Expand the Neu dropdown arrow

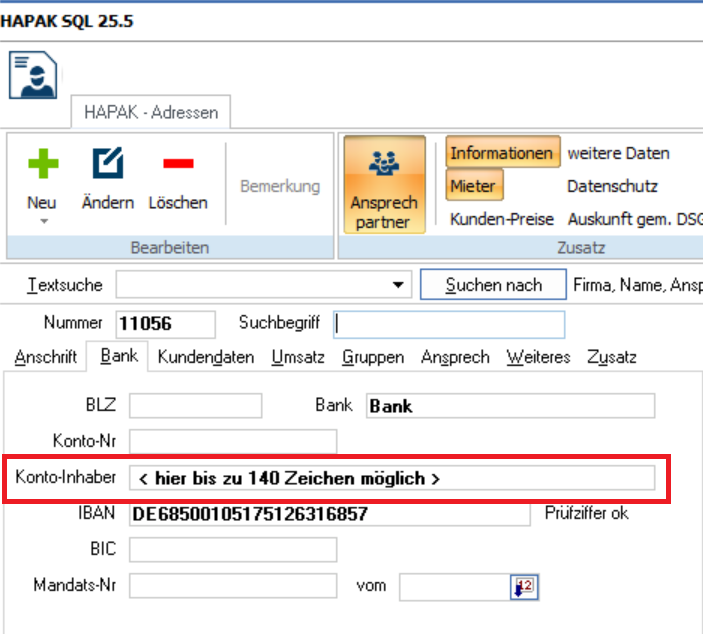click(42, 221)
